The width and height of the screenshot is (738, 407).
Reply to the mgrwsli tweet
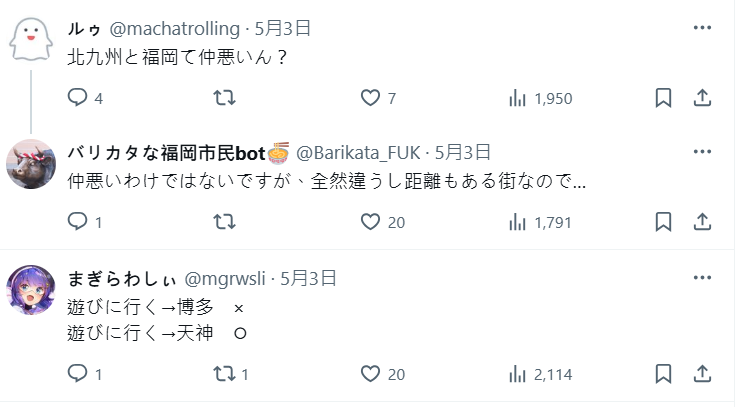tap(78, 374)
